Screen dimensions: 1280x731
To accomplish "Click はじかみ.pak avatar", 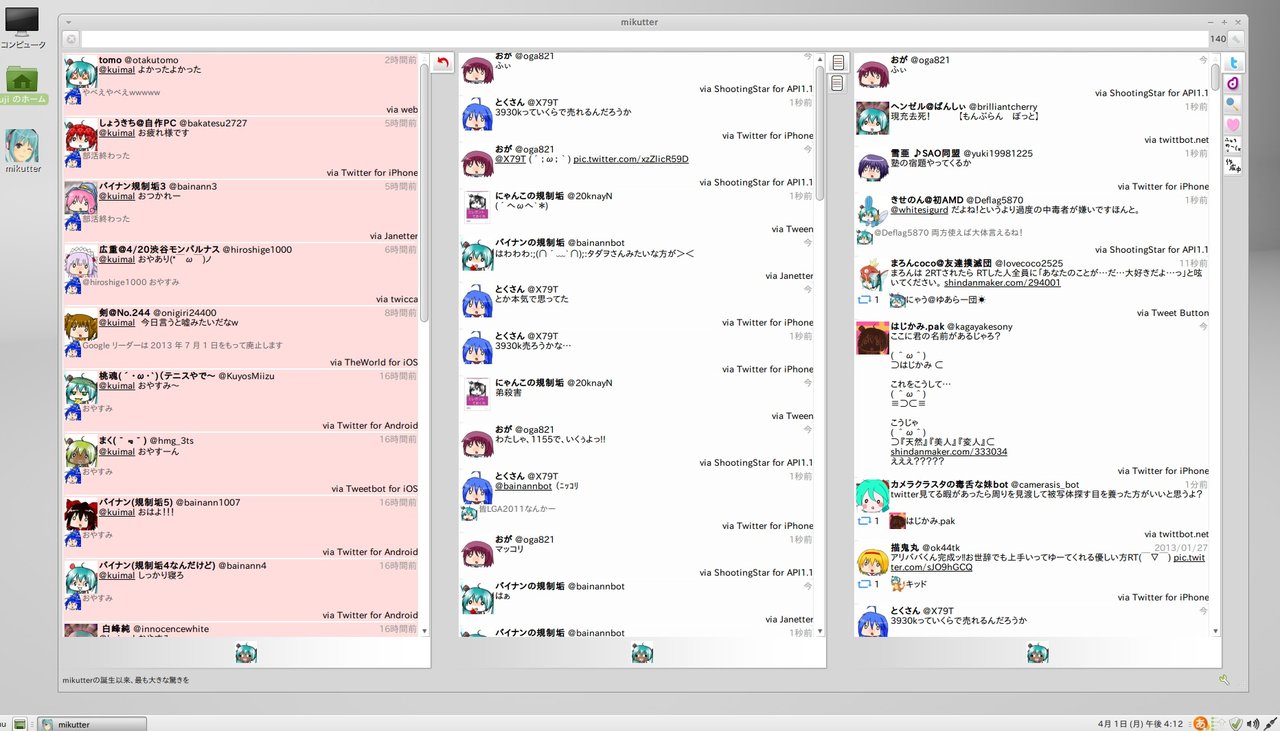I will [873, 338].
